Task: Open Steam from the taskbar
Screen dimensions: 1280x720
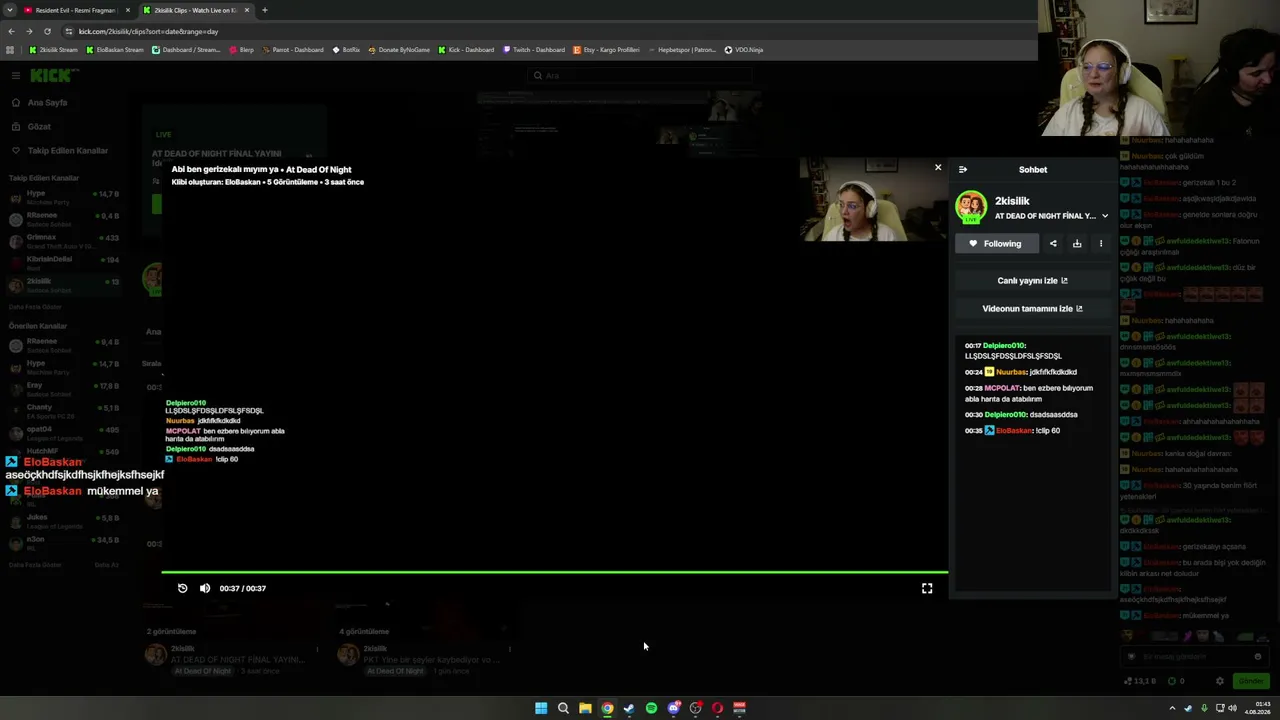Action: click(x=629, y=708)
